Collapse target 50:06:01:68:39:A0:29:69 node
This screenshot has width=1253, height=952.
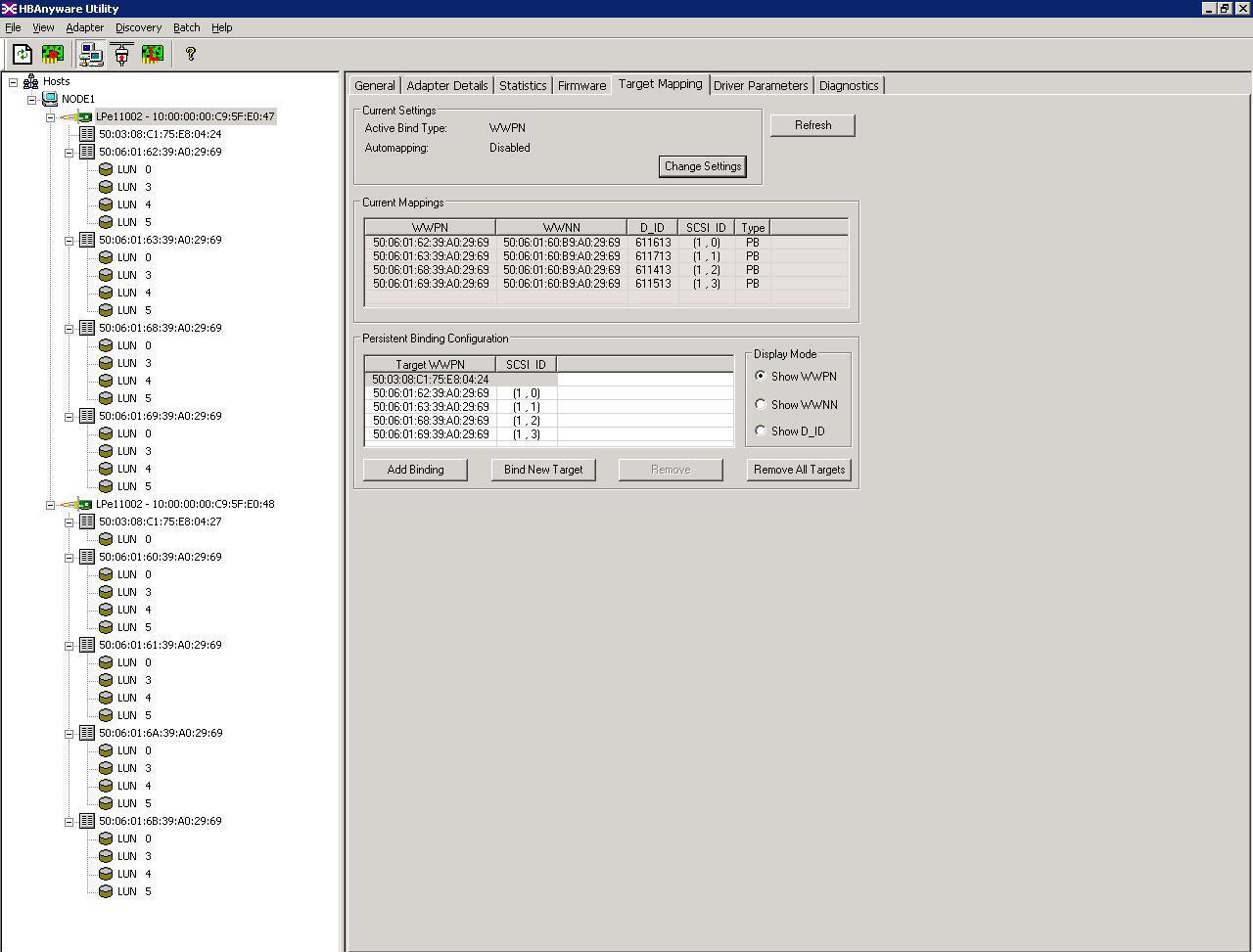pos(70,329)
